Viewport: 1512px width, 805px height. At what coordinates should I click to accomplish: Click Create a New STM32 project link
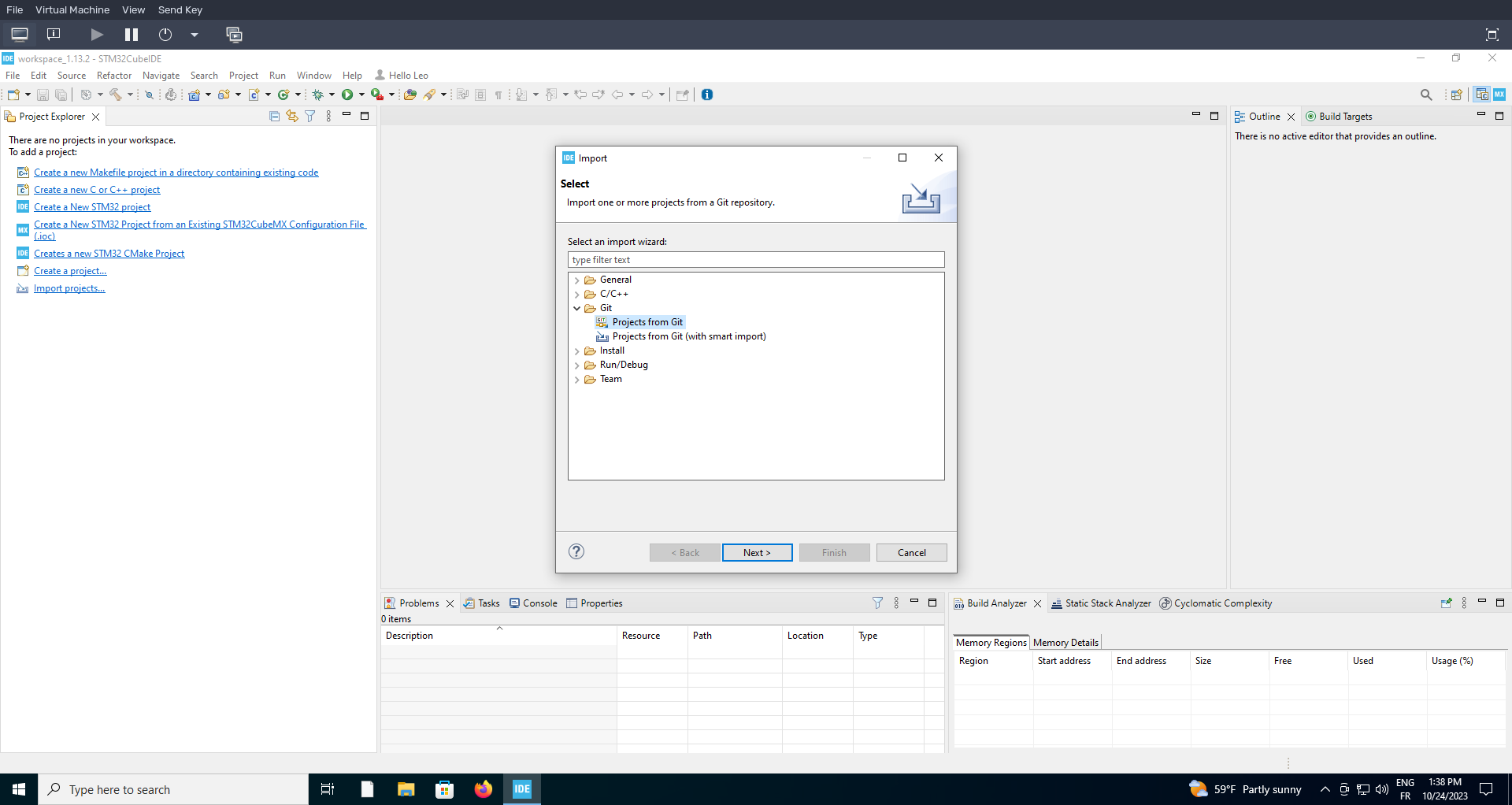click(x=92, y=207)
